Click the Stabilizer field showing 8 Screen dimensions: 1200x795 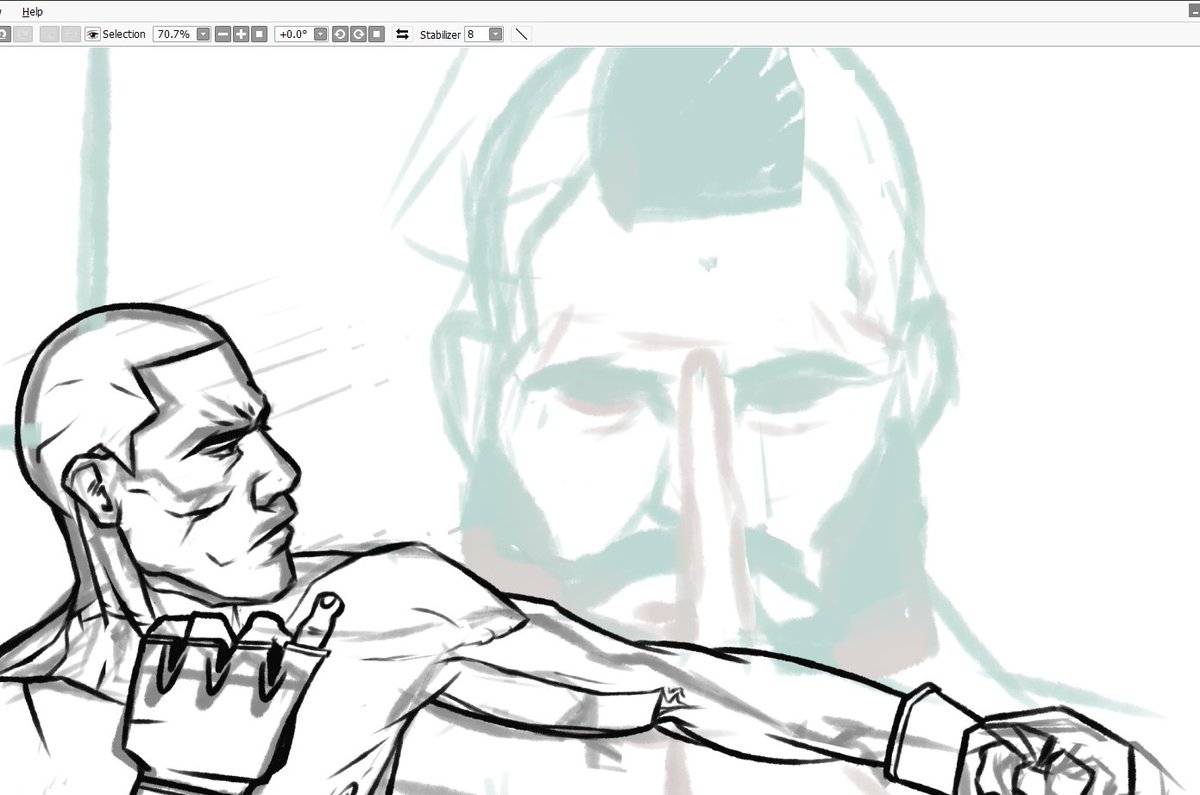coord(477,33)
